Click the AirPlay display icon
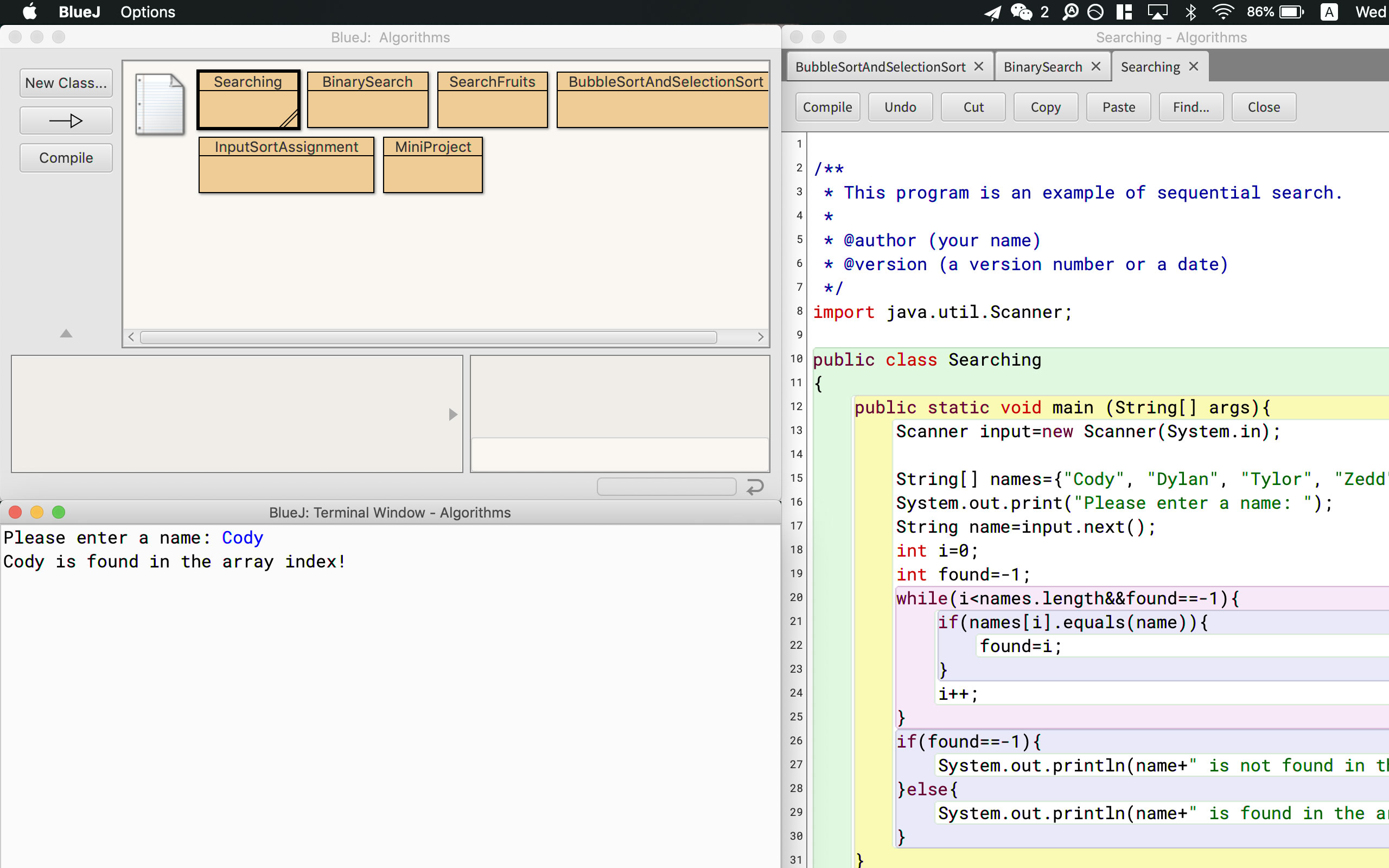1389x868 pixels. click(1158, 12)
